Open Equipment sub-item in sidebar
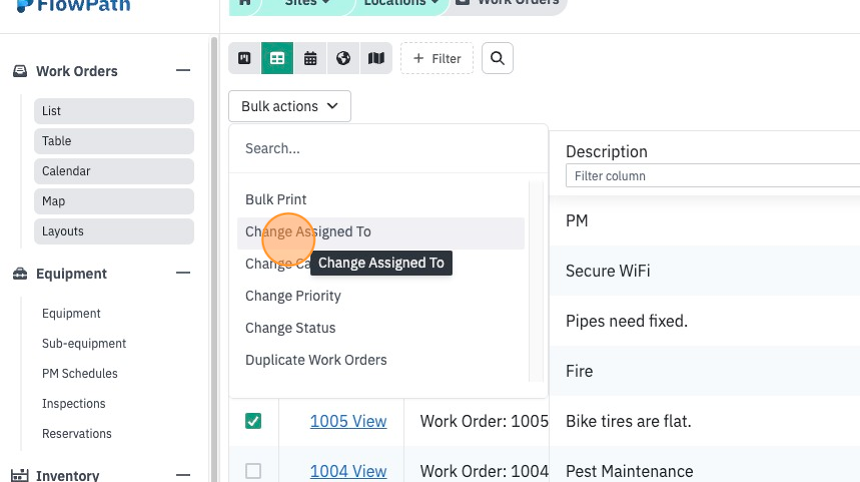Screen dimensions: 860x482 [x=71, y=314]
